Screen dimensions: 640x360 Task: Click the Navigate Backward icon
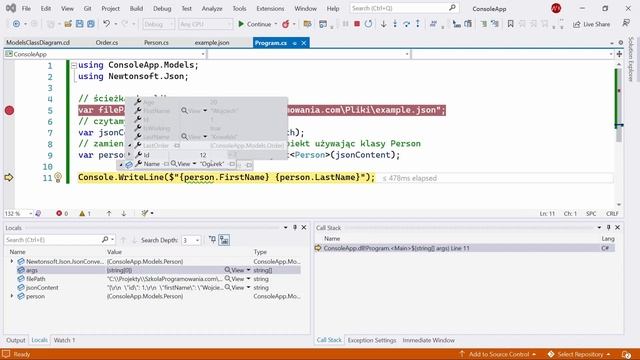[x=16, y=24]
